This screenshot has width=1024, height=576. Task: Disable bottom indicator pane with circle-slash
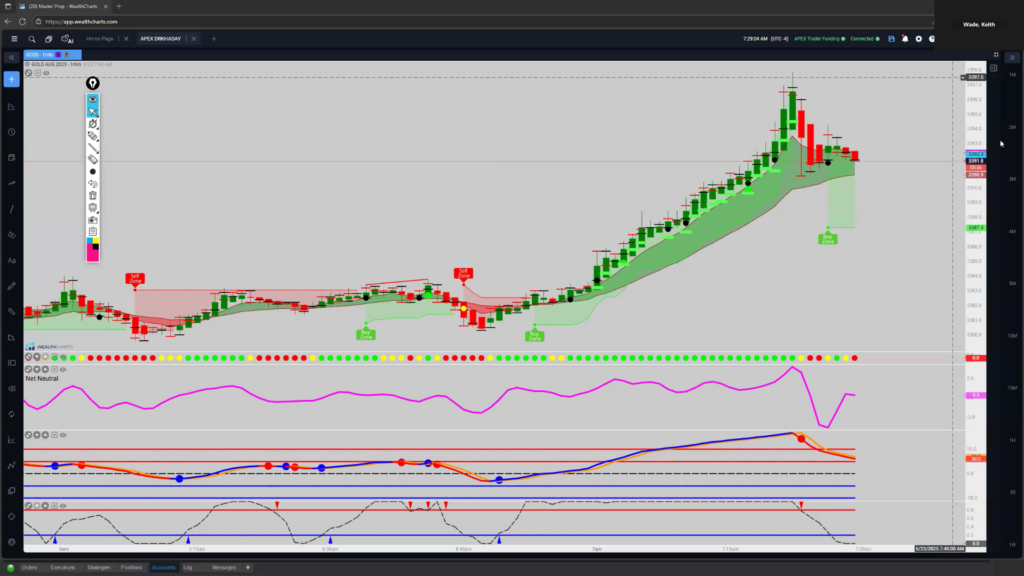tap(29, 505)
